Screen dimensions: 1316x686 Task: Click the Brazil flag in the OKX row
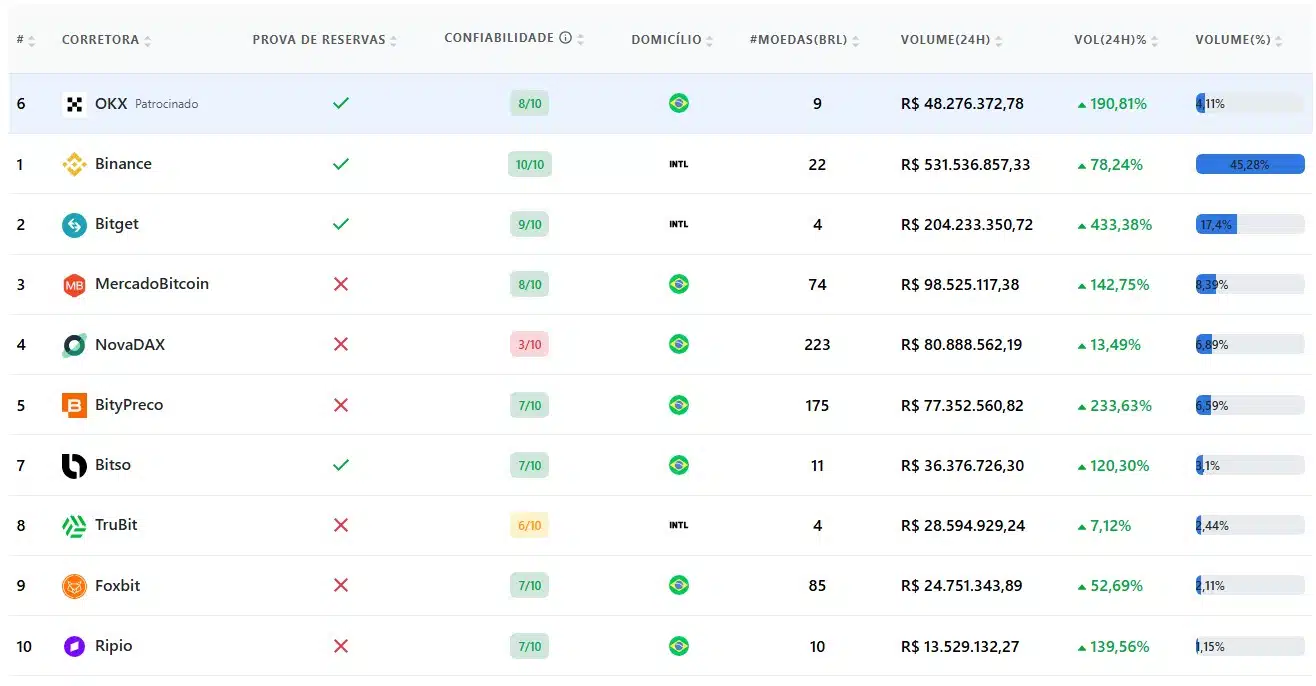pyautogui.click(x=679, y=103)
